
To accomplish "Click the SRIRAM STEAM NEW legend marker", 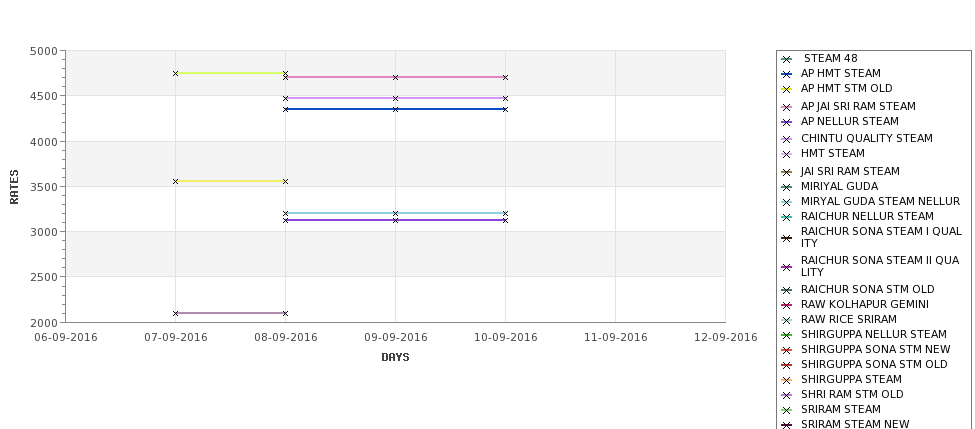I will (x=786, y=425).
